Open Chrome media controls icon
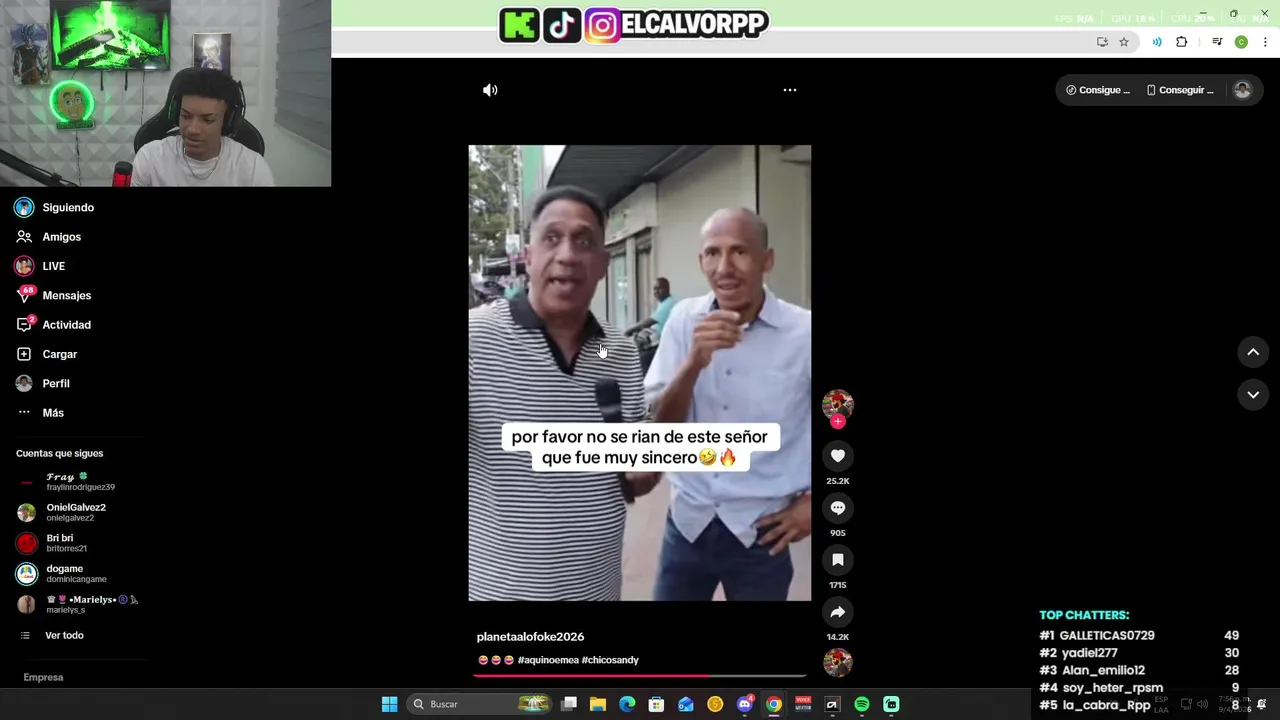 coord(1217,42)
